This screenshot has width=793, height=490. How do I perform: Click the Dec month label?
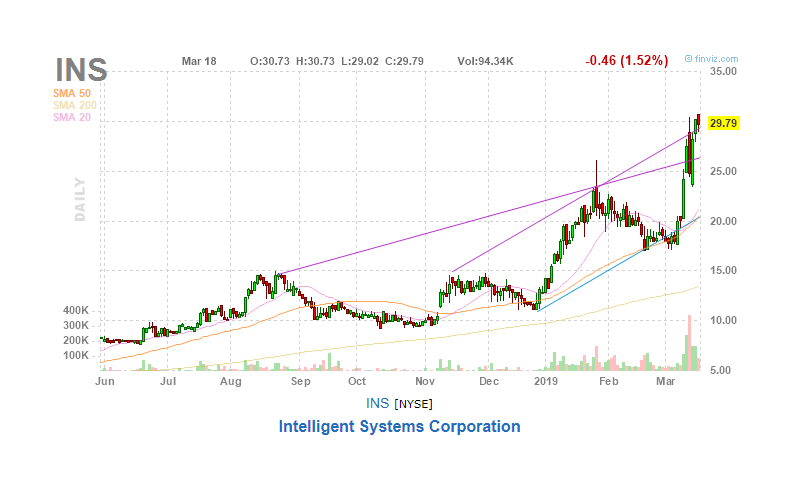click(489, 381)
